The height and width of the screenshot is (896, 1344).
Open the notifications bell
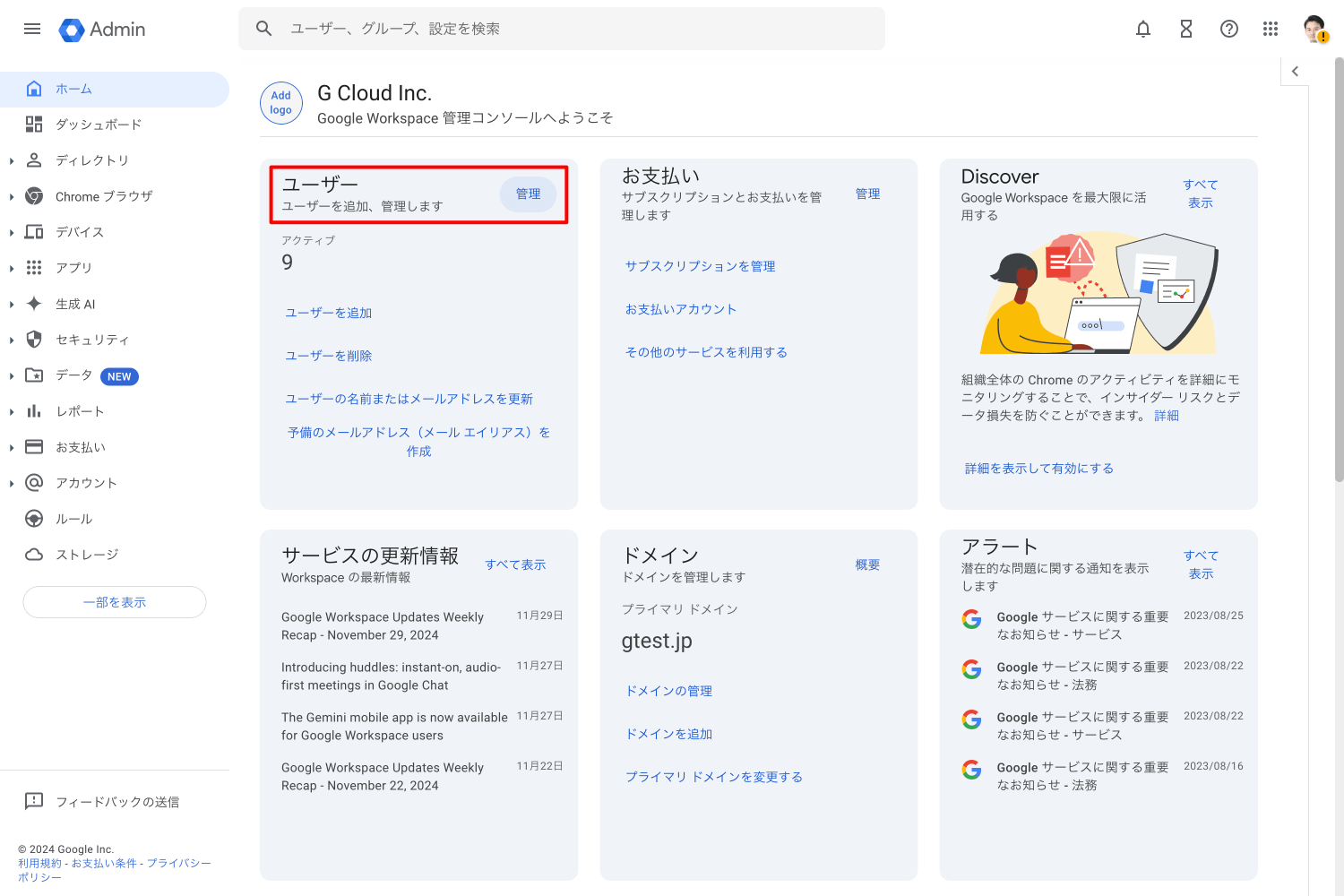[x=1143, y=29]
